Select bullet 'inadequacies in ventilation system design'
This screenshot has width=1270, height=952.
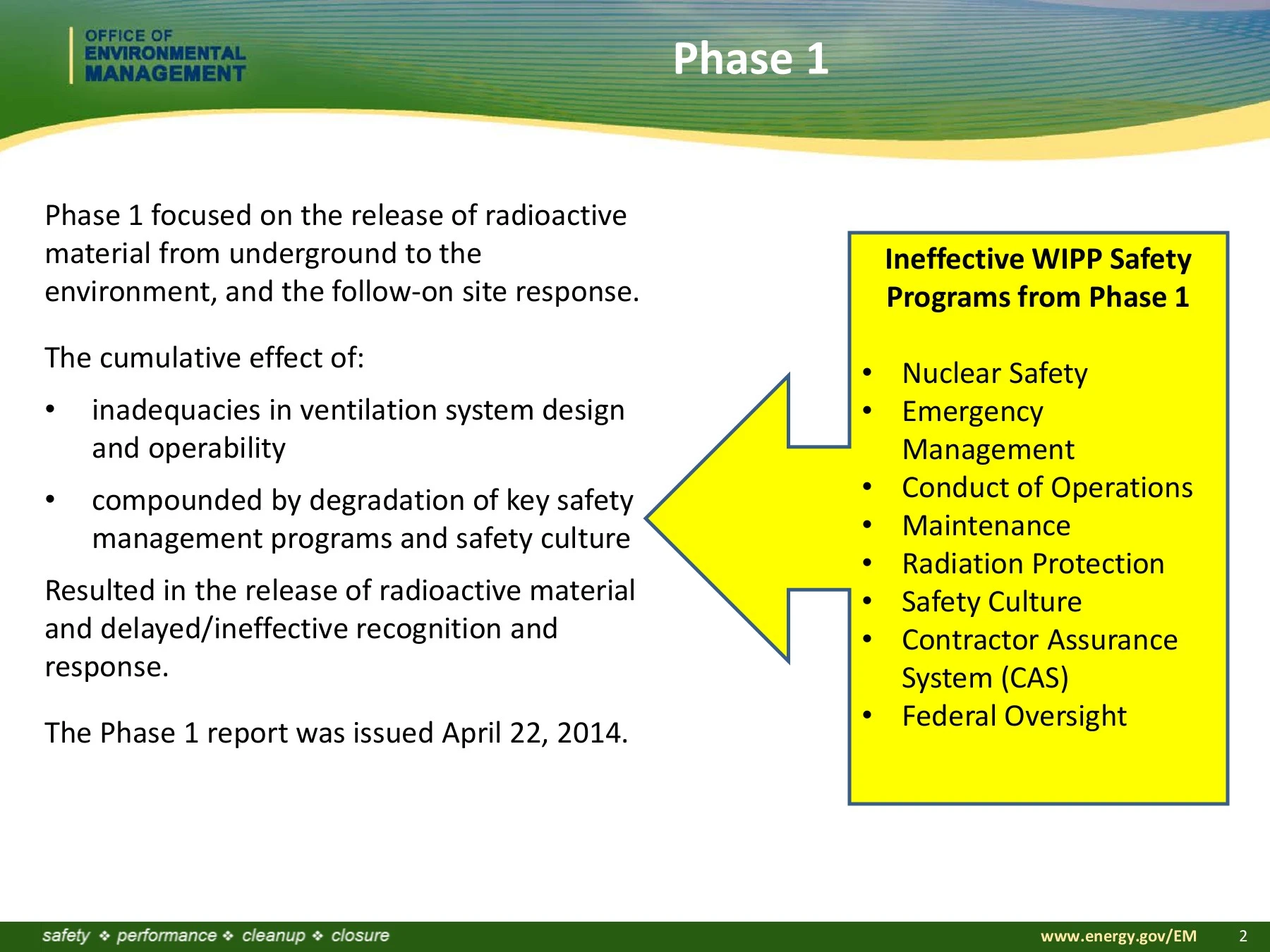coord(358,429)
